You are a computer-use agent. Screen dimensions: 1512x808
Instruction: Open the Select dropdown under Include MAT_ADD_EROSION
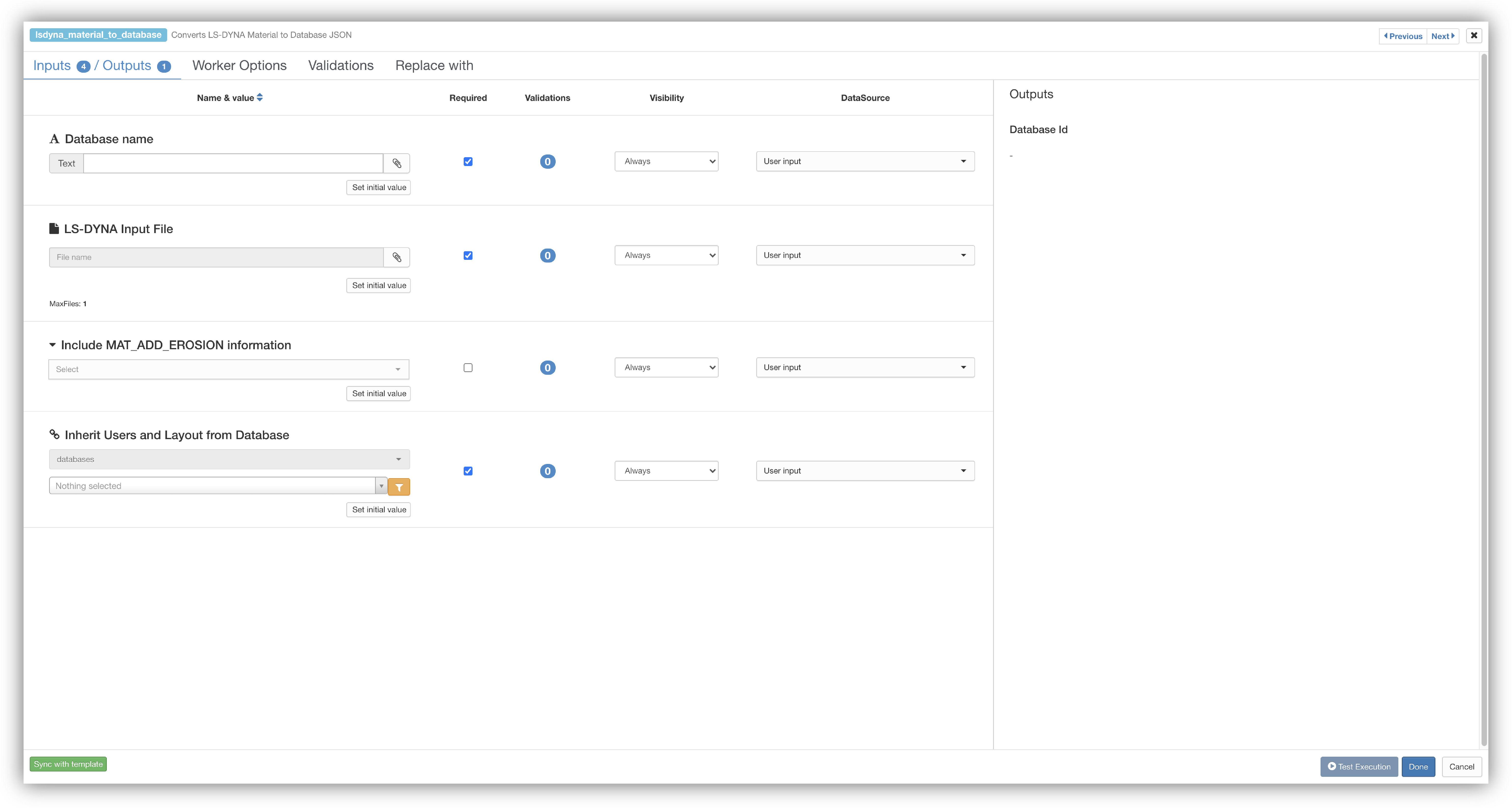pos(229,369)
